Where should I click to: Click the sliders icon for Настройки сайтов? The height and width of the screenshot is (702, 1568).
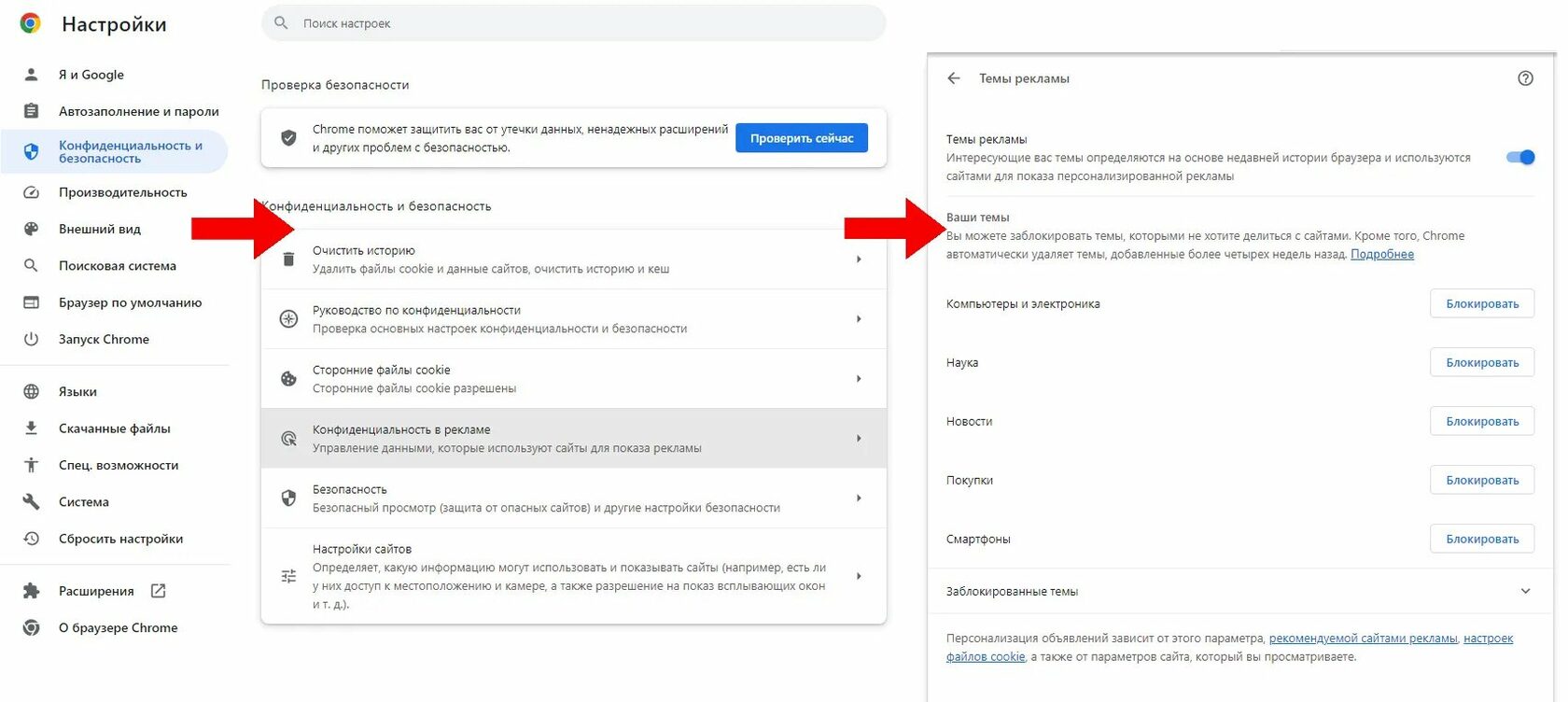[x=288, y=577]
